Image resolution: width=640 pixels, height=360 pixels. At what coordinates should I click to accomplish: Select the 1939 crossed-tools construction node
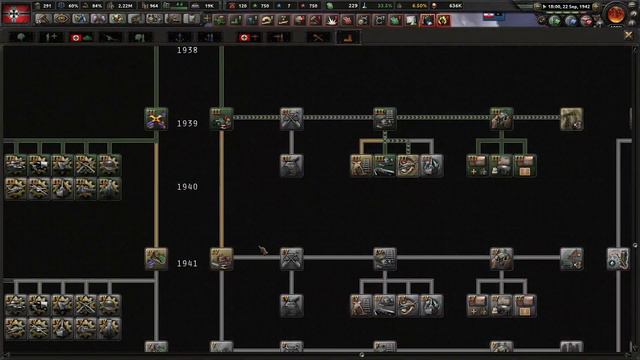[292, 119]
